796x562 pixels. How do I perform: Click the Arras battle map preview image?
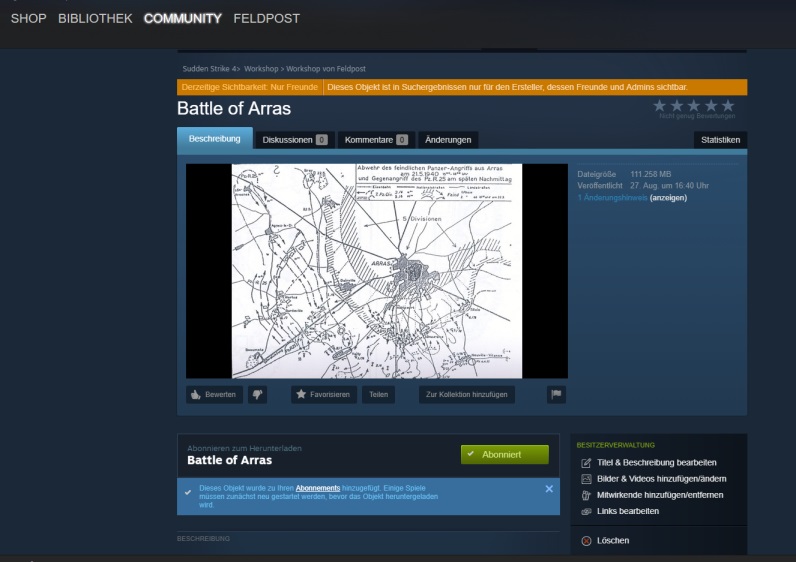click(x=377, y=271)
